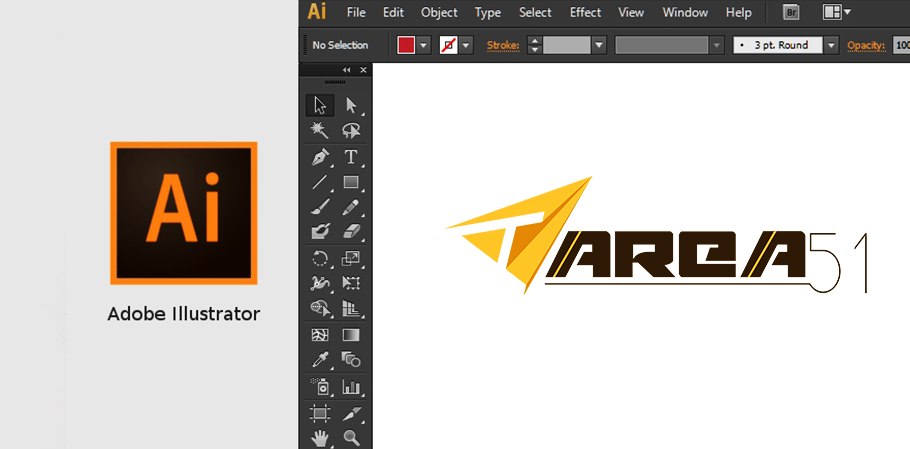910x449 pixels.
Task: Pick the Magic Wand tool
Action: pyautogui.click(x=320, y=131)
